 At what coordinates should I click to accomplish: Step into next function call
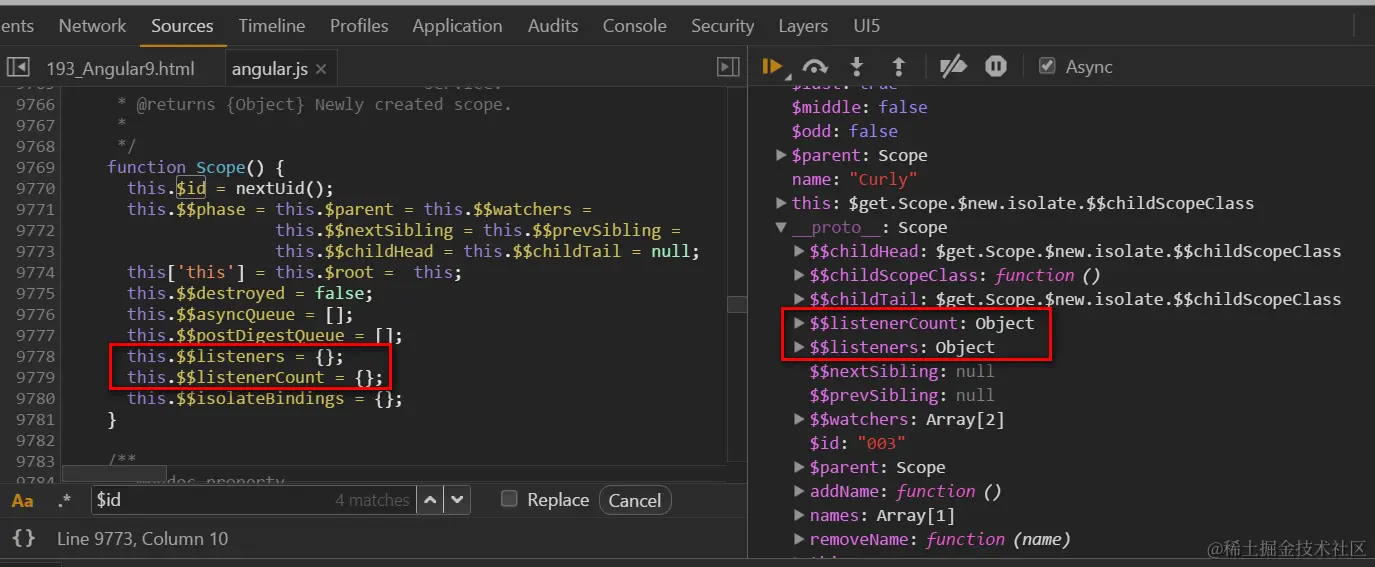point(857,67)
